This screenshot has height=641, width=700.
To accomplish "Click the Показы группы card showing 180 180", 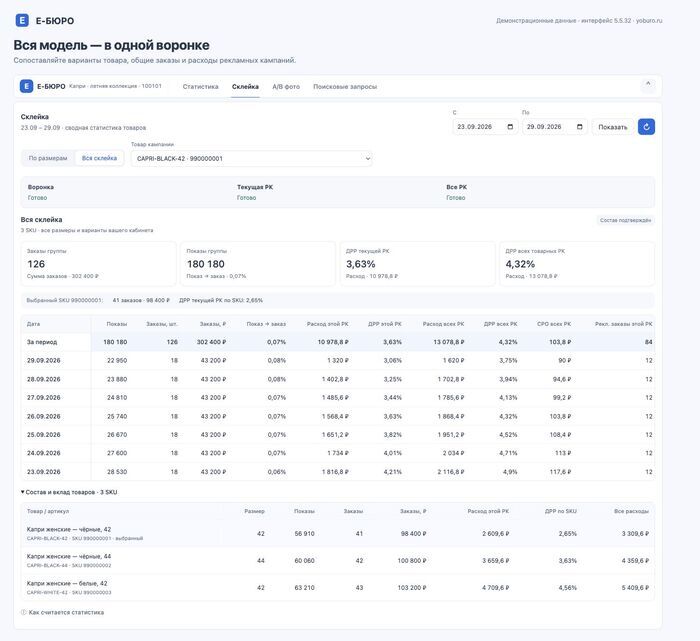I will click(258, 263).
